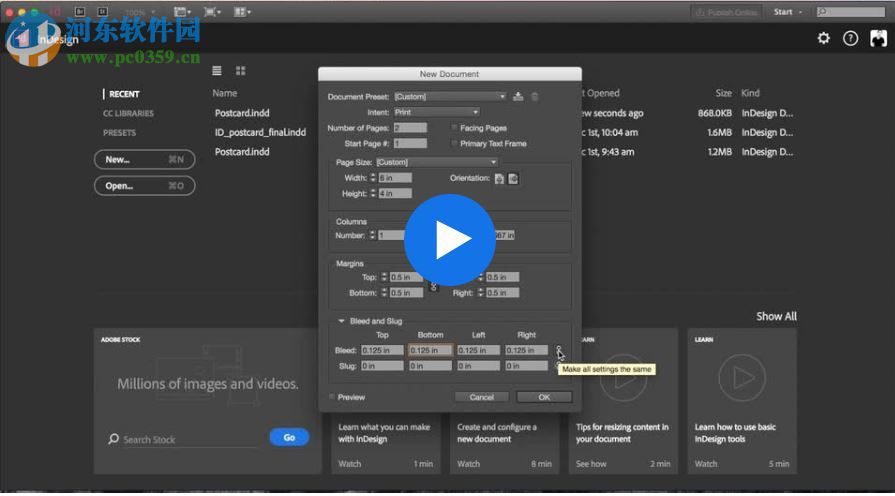The width and height of the screenshot is (895, 496).
Task: Click the Start Page # field
Action: [x=410, y=143]
